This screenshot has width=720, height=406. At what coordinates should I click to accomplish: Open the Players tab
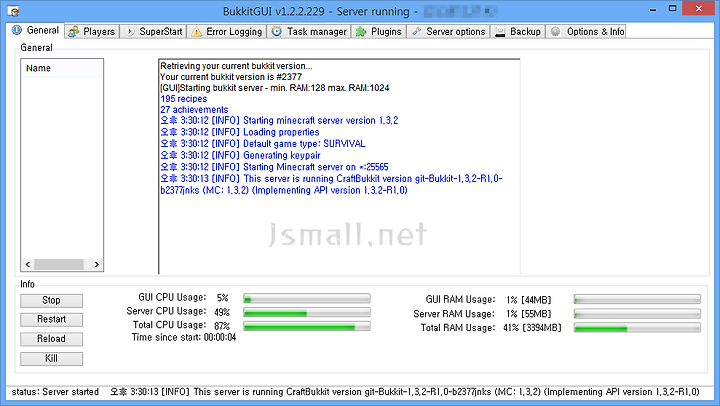click(x=92, y=32)
